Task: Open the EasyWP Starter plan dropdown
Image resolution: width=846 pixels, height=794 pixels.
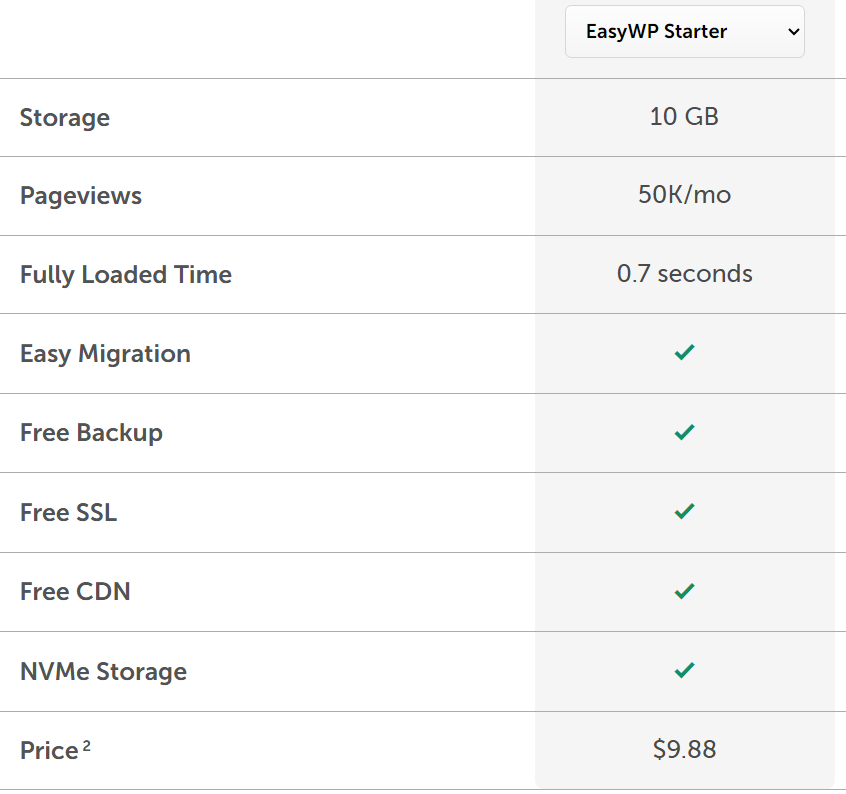Action: point(684,32)
